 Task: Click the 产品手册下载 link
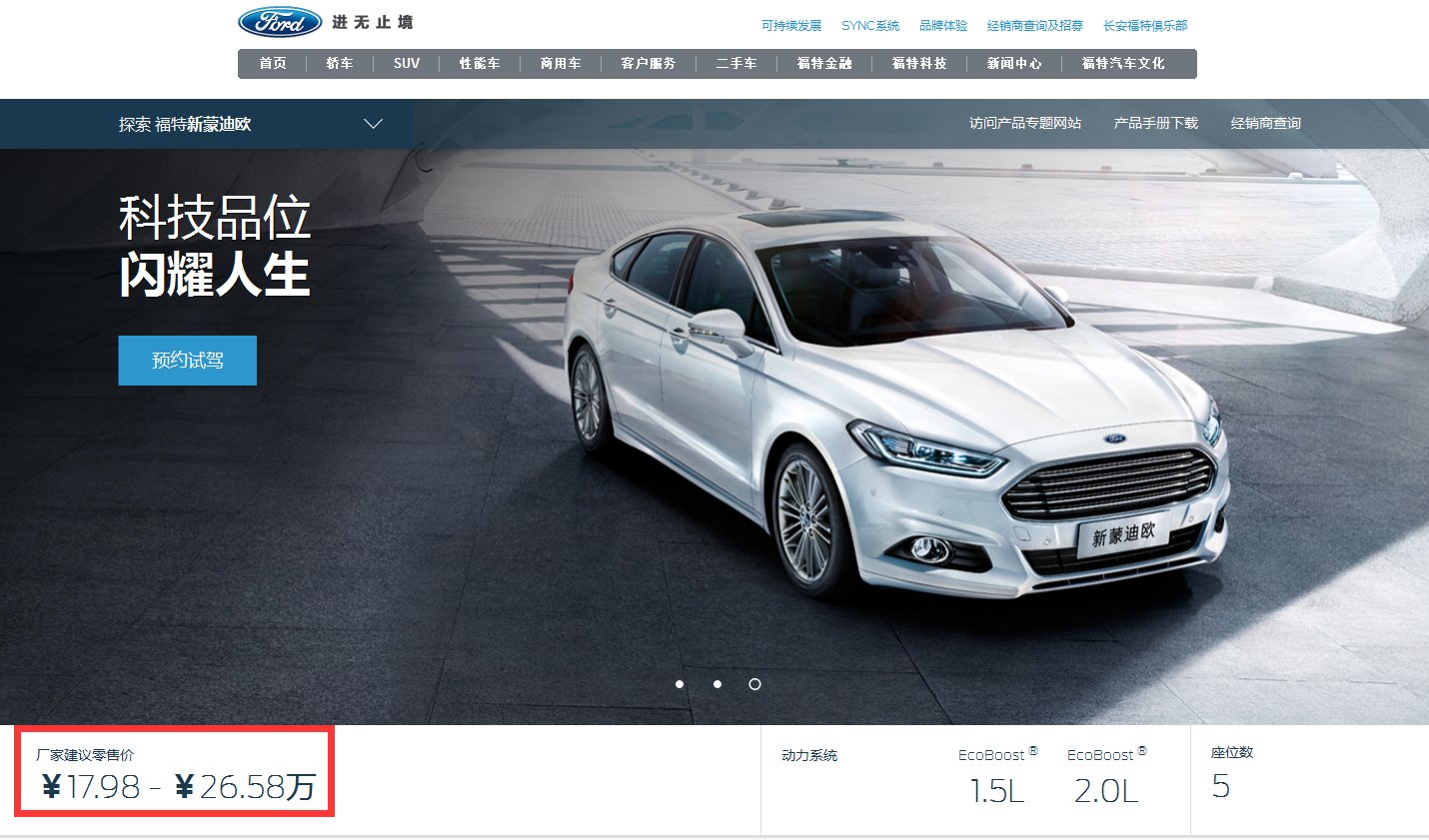(1155, 124)
